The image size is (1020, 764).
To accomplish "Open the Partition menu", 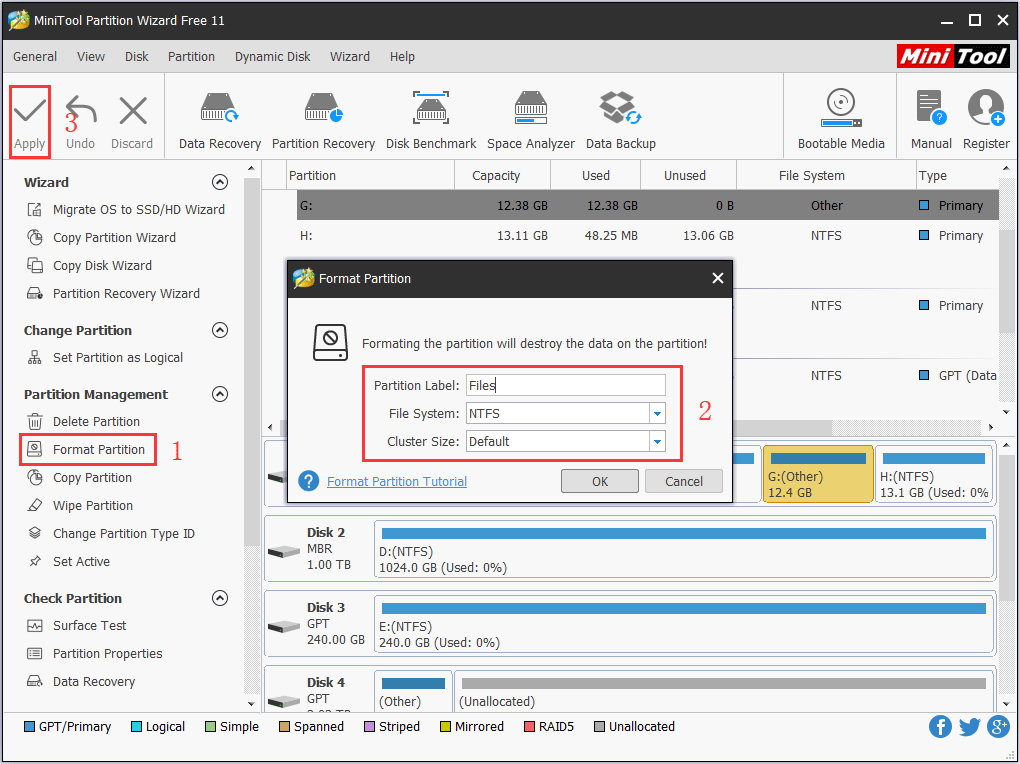I will 191,57.
